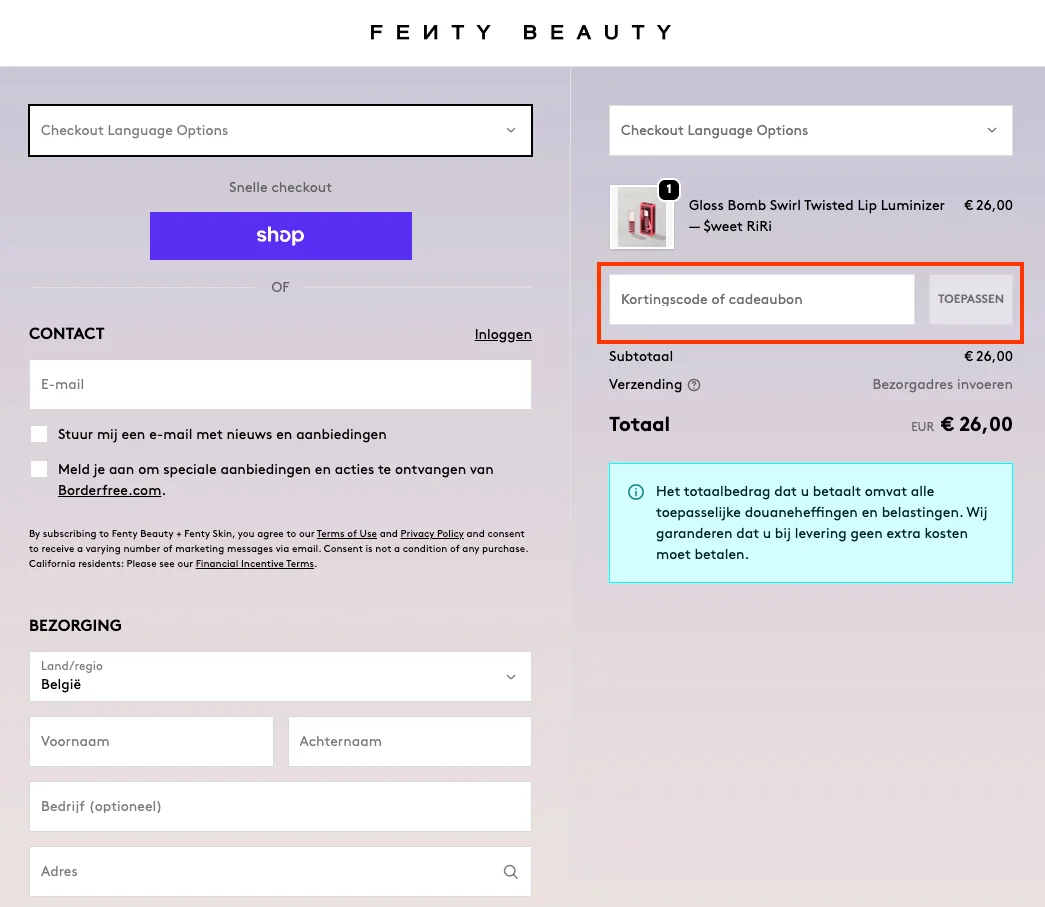Expand the Land/regio country selector showing België
Screen dimensions: 1045x907
point(280,677)
